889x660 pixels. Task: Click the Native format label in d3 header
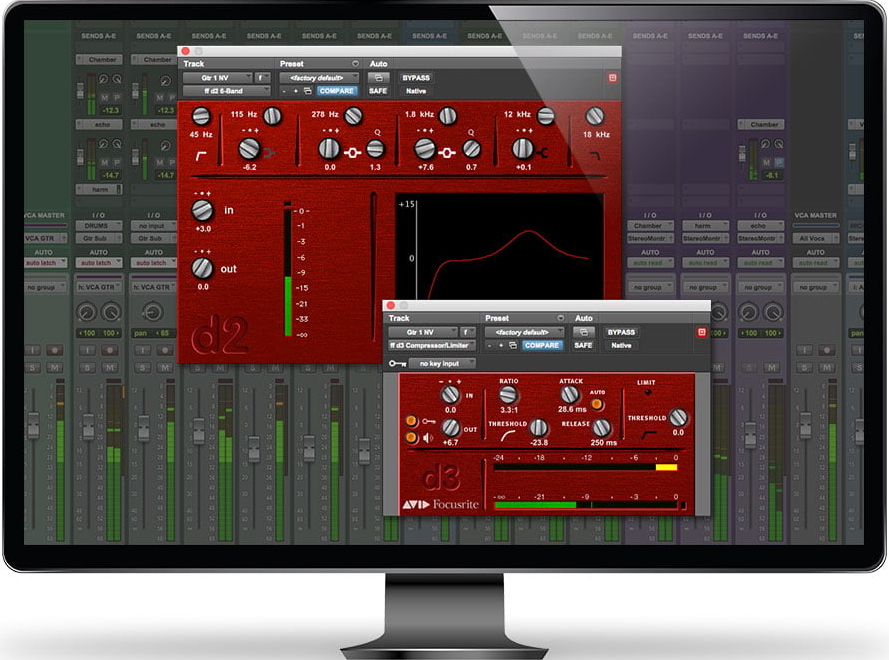(621, 345)
